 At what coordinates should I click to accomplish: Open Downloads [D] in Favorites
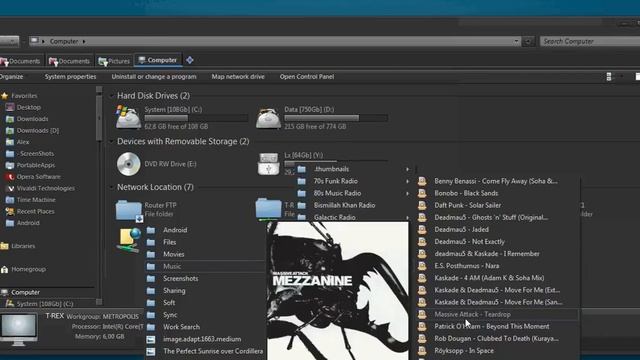pyautogui.click(x=38, y=131)
